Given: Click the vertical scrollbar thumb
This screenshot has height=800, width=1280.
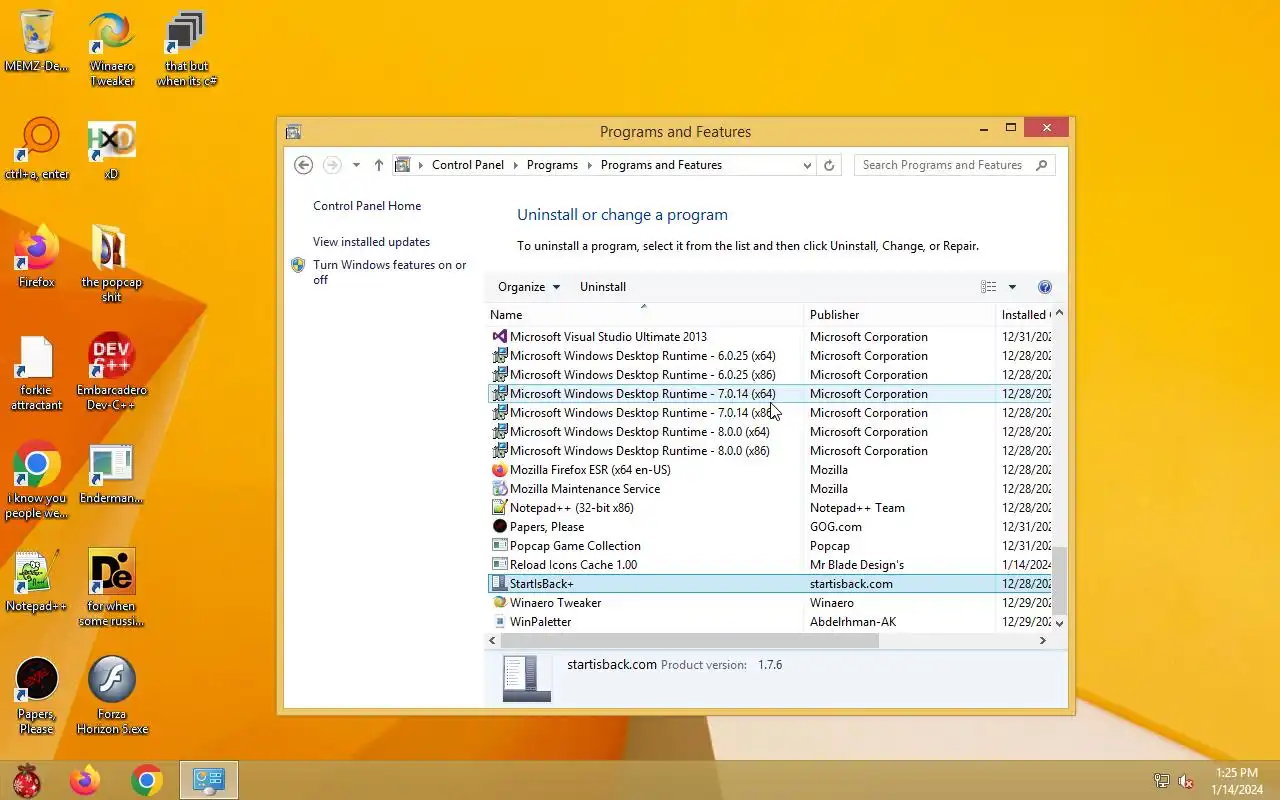Looking at the screenshot, I should (1059, 580).
